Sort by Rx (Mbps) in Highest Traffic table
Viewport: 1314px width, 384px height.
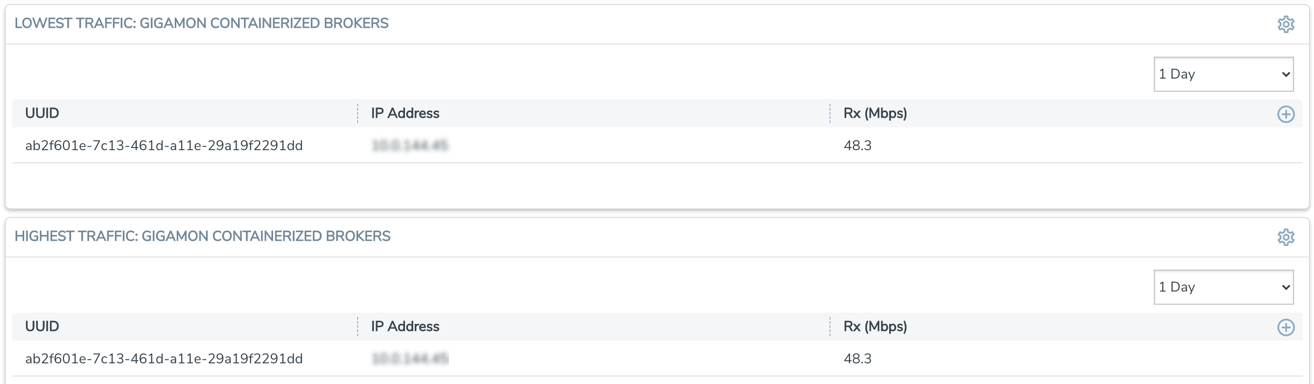click(875, 326)
